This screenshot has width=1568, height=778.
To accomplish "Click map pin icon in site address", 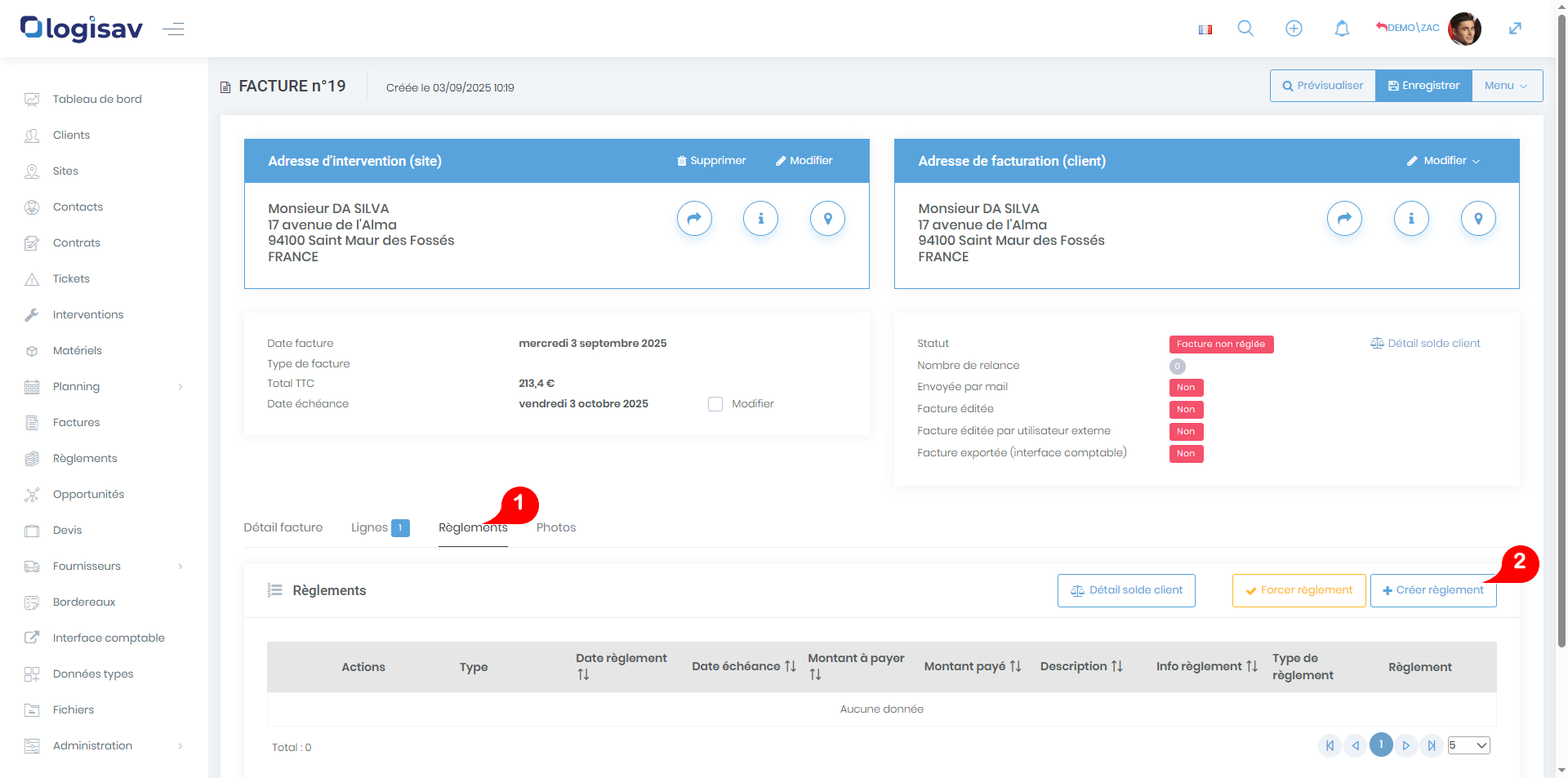I will (x=827, y=219).
